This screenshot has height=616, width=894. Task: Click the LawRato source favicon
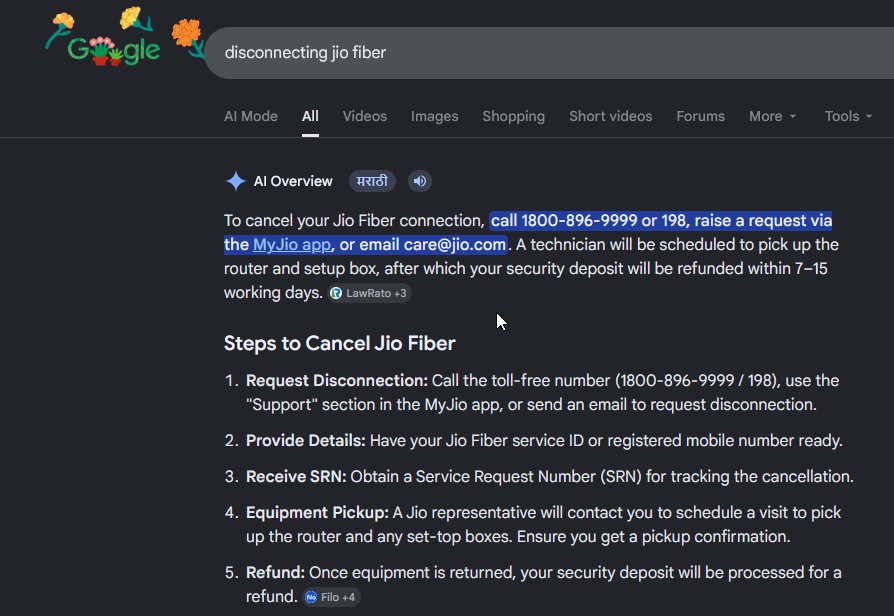[336, 293]
